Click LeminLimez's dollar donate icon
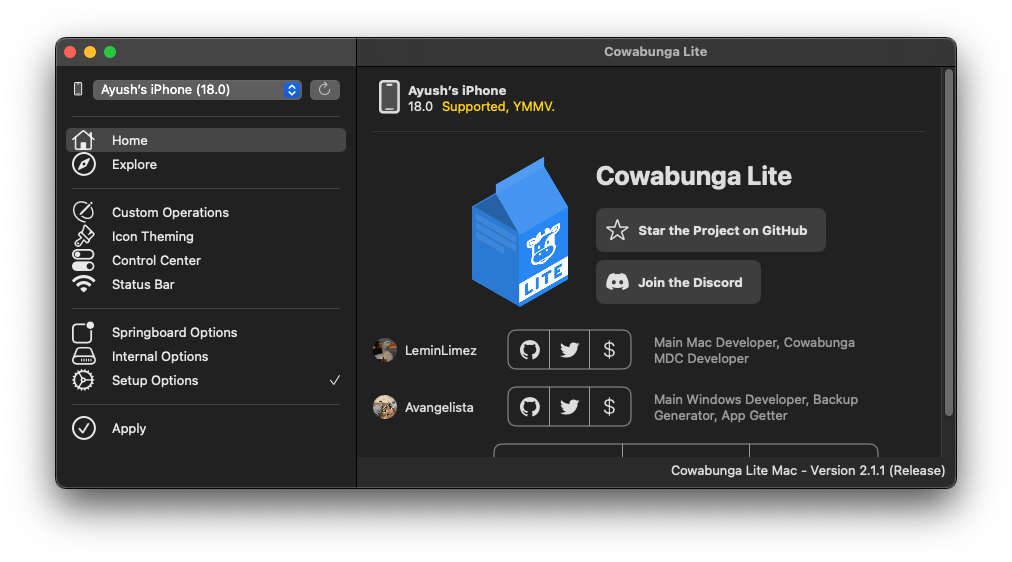Screen dimensions: 1012x562 609,350
